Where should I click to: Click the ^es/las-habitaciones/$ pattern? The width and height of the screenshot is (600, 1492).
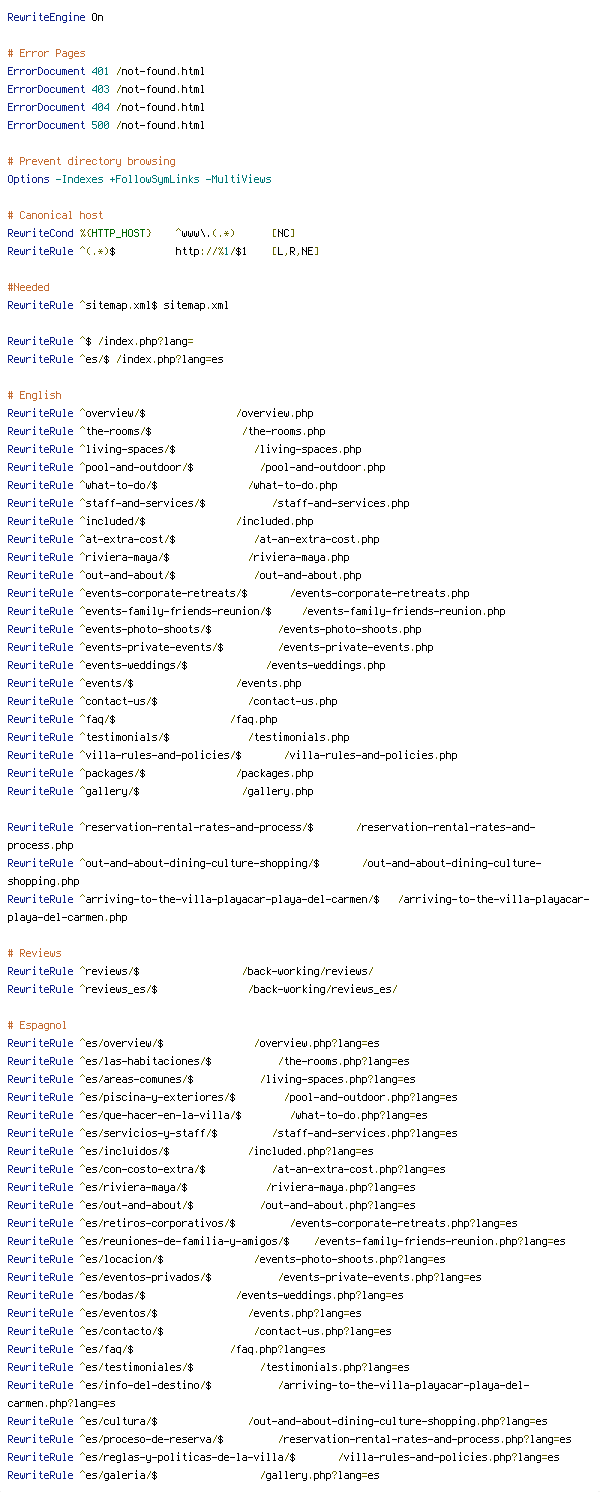click(x=145, y=1061)
